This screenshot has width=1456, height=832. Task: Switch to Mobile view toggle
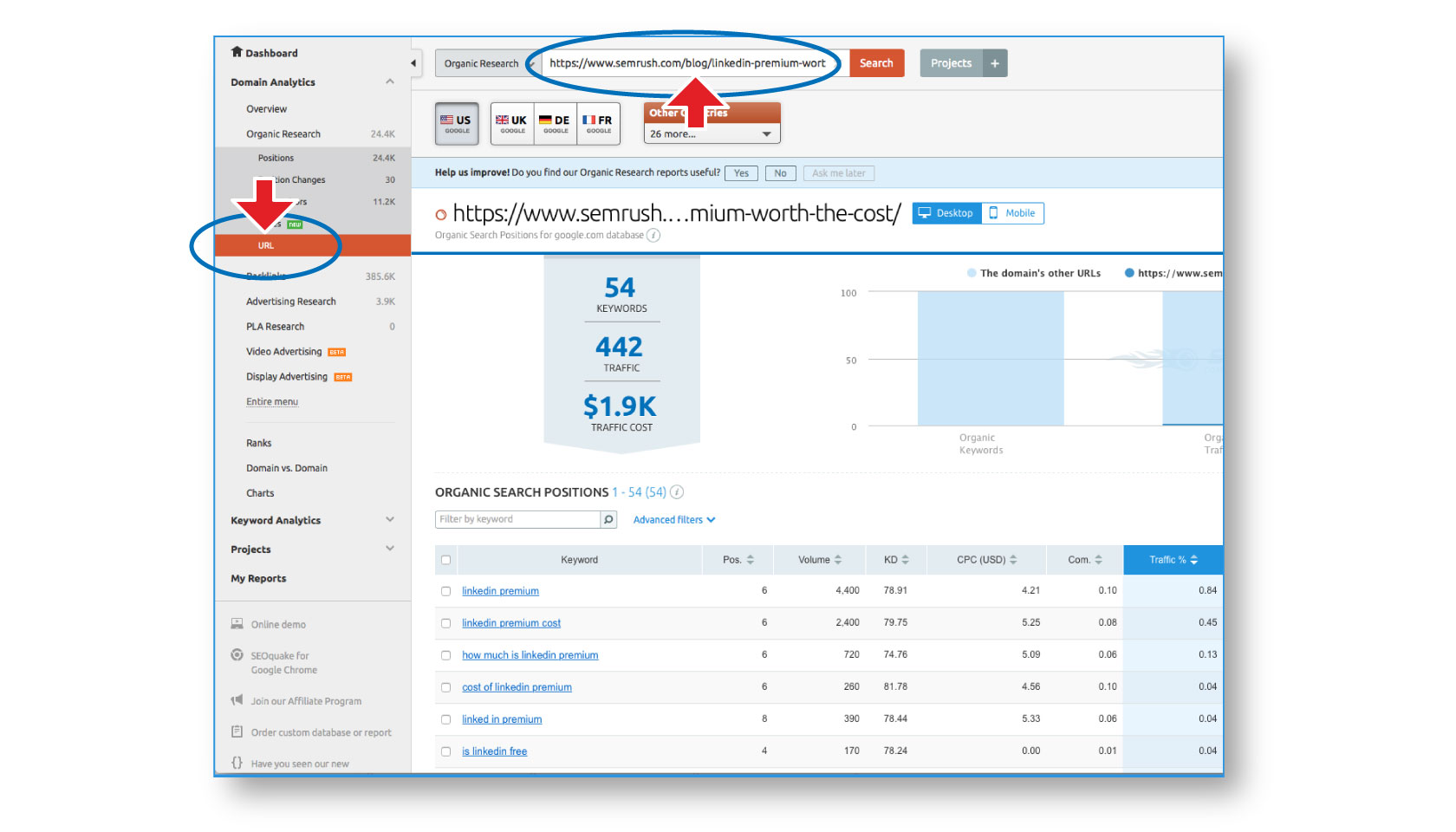coord(1012,213)
